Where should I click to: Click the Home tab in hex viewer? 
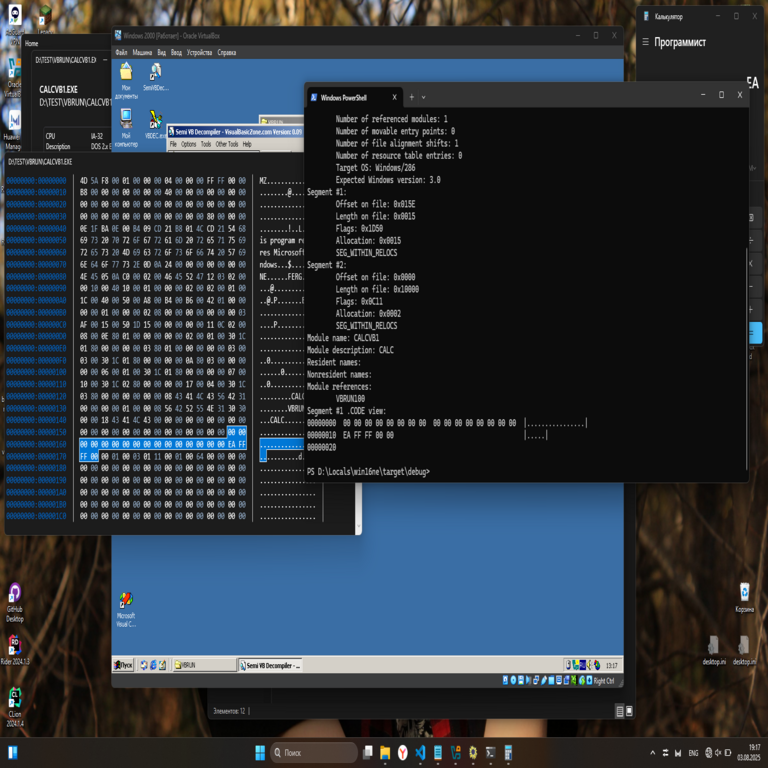coord(31,43)
